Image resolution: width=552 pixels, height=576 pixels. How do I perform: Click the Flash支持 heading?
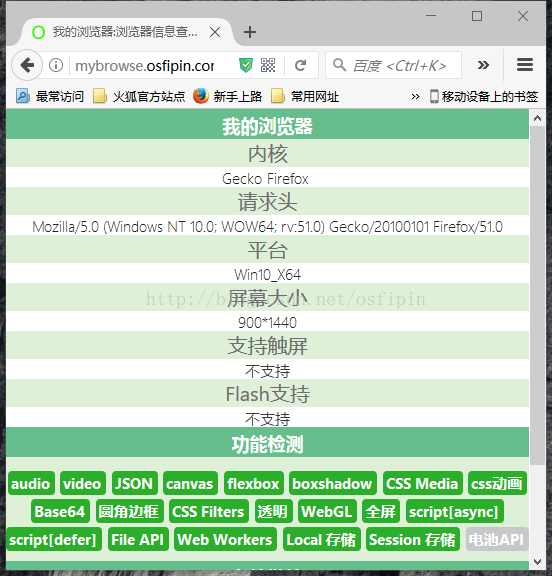click(267, 394)
